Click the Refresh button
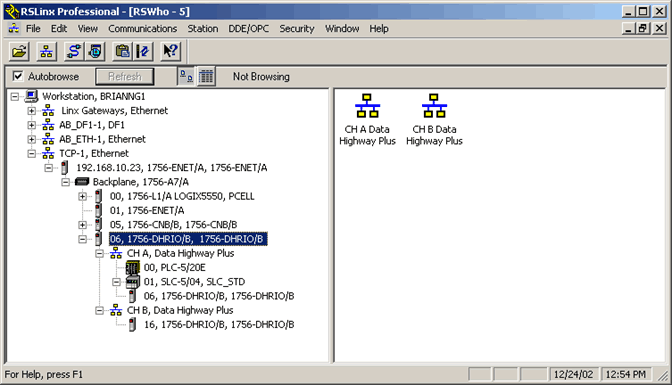This screenshot has width=672, height=385. tap(125, 77)
